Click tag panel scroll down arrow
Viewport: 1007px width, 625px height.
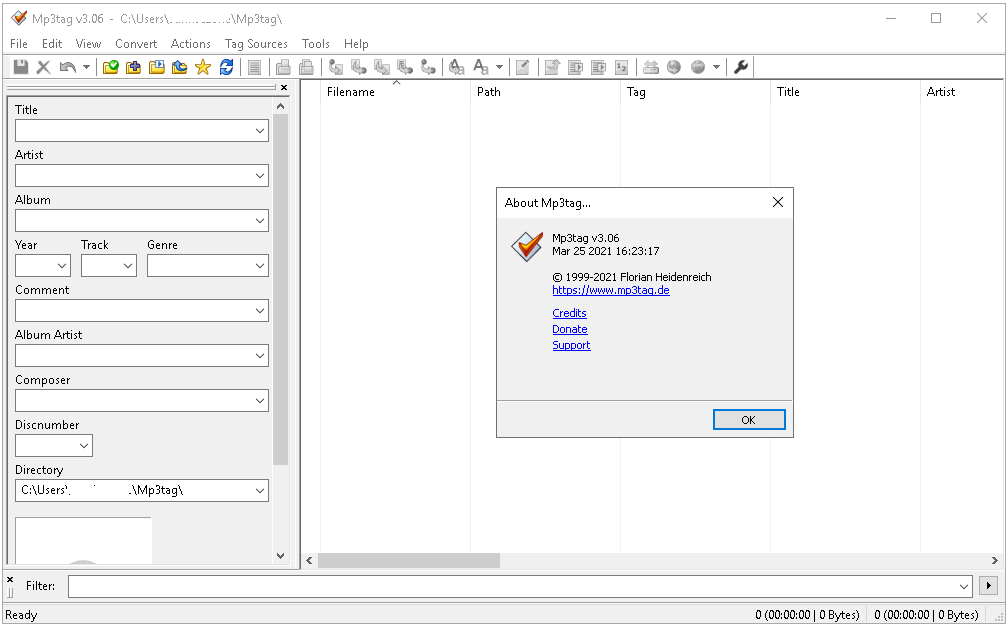(281, 556)
